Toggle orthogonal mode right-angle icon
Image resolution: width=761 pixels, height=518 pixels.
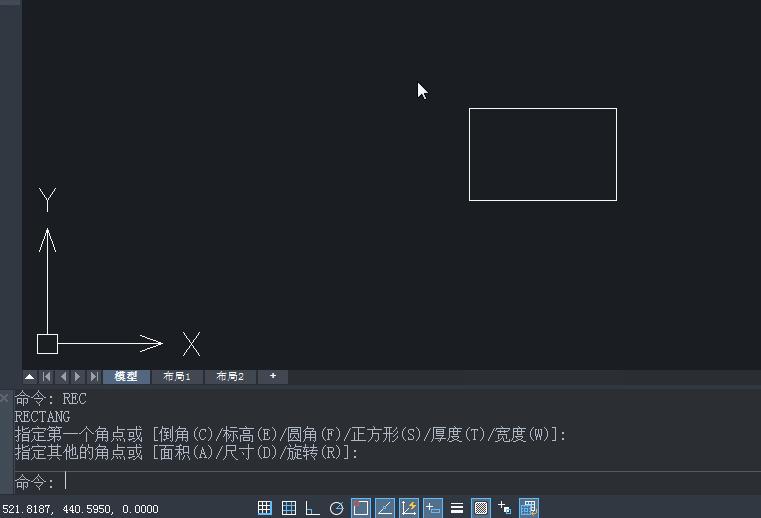tap(312, 508)
